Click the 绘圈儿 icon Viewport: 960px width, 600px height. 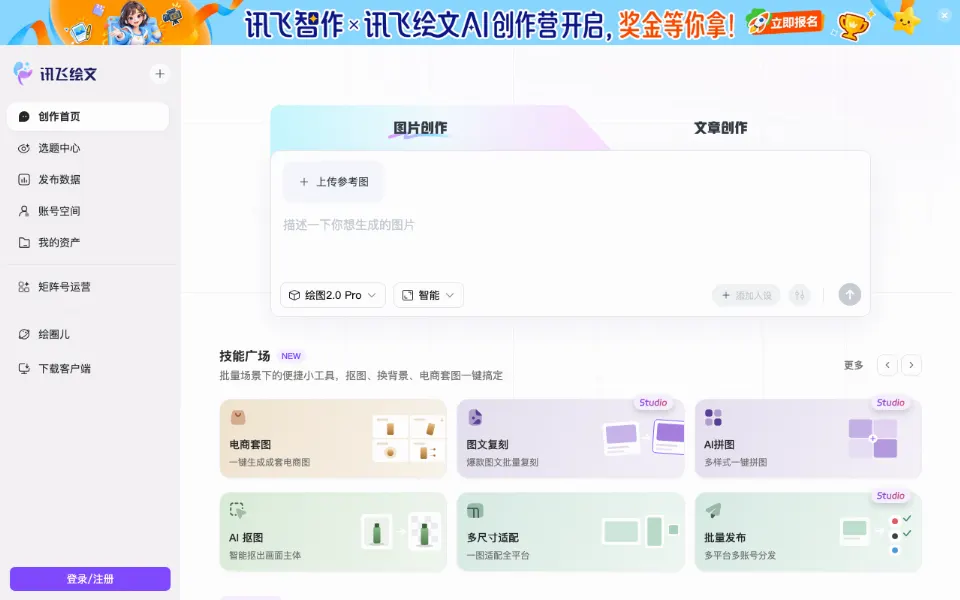click(24, 334)
